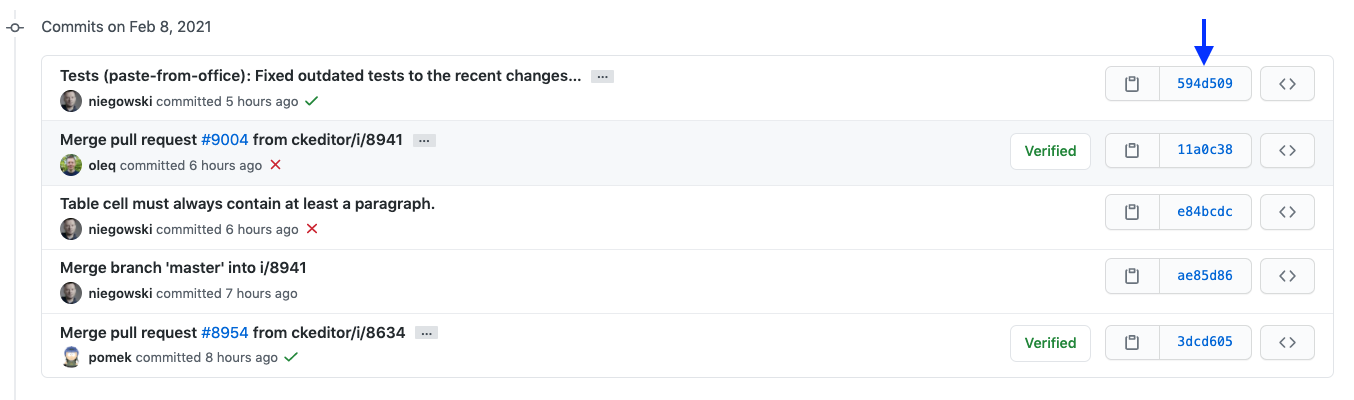Image resolution: width=1354 pixels, height=400 pixels.
Task: Expand description of paste-from-office tests commit
Action: 601,76
